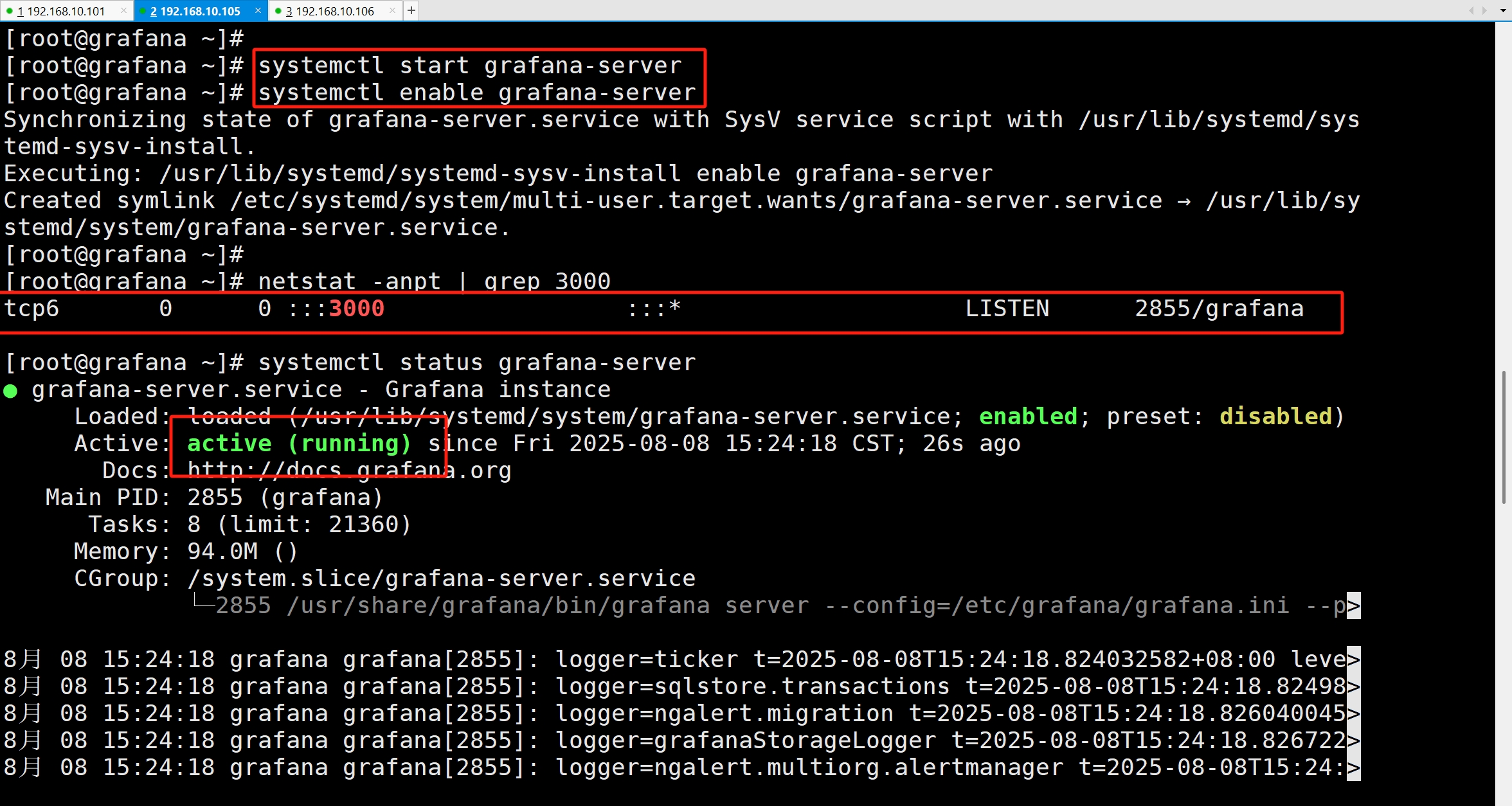Click the 'Executing: /usr/lib/systemd/systemd-sysv-install' line
This screenshot has width=1512, height=806.
(498, 174)
